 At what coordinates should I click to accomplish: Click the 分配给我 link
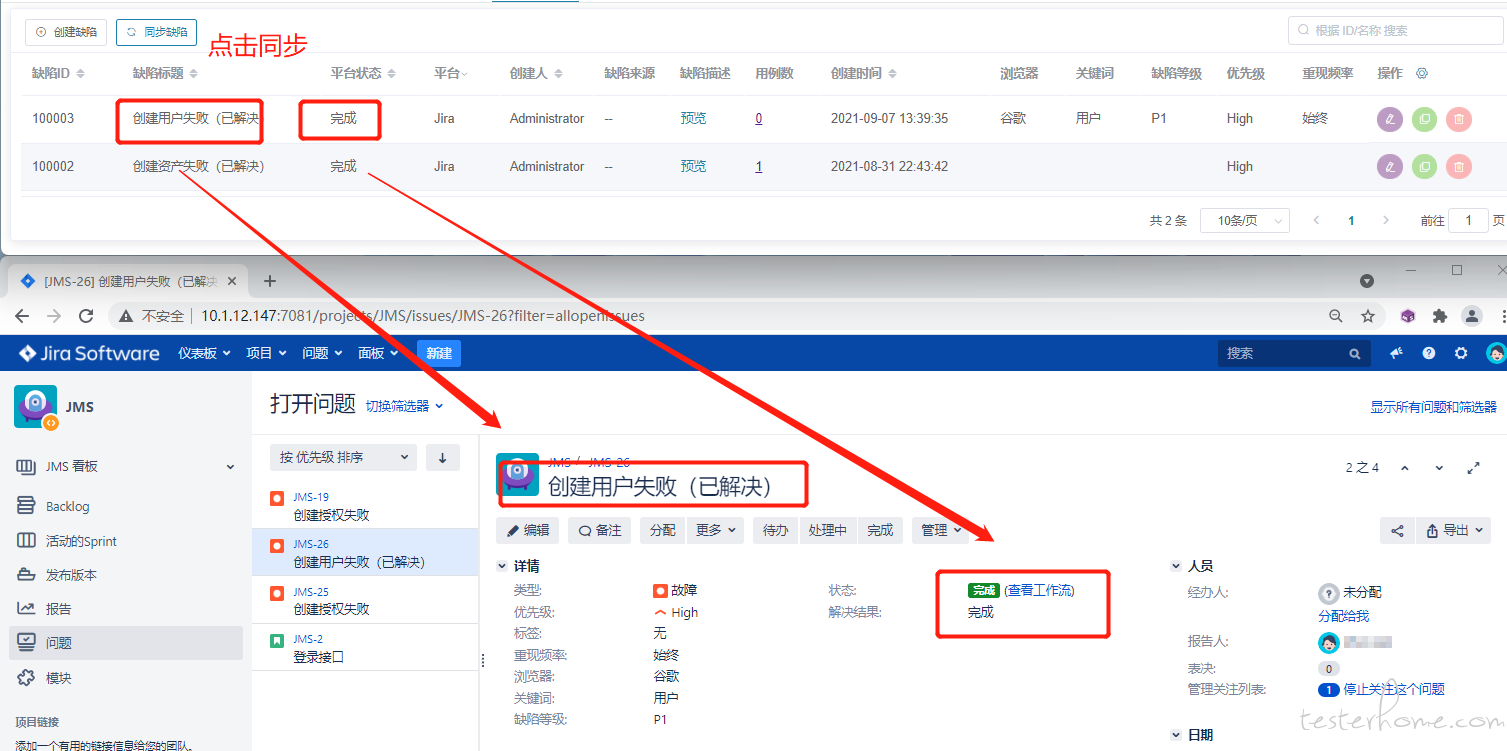1343,616
